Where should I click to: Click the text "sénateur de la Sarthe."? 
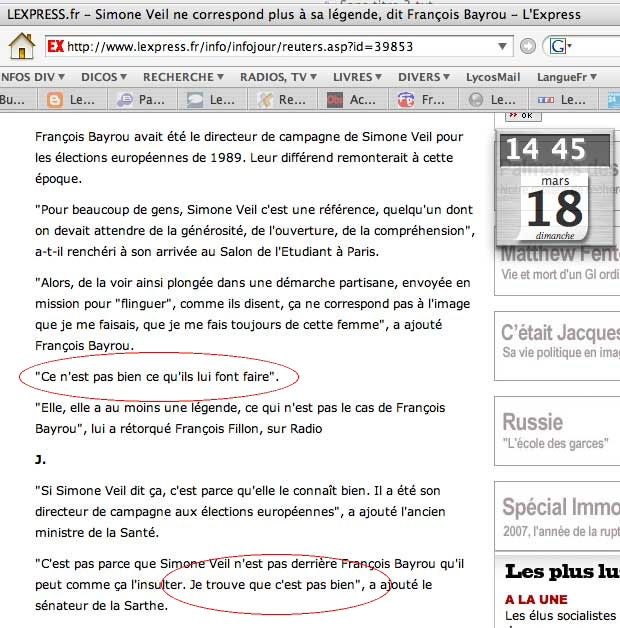click(x=101, y=606)
